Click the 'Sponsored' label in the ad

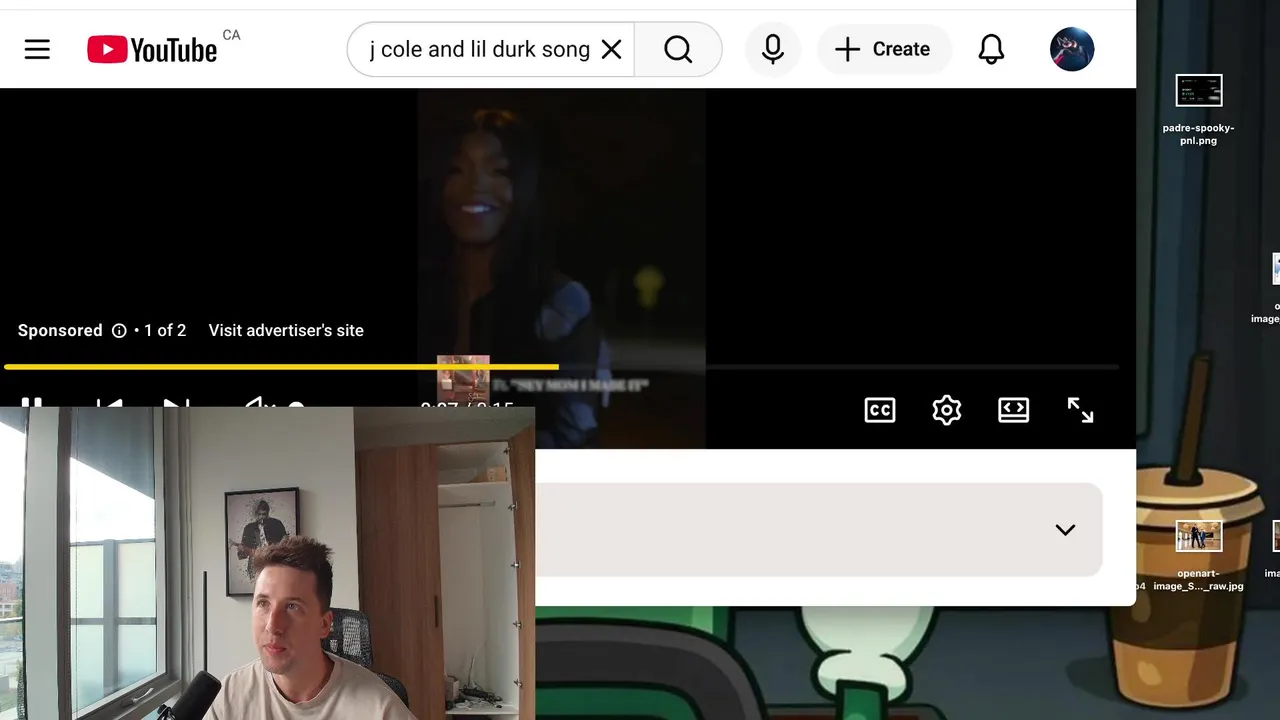coord(60,330)
